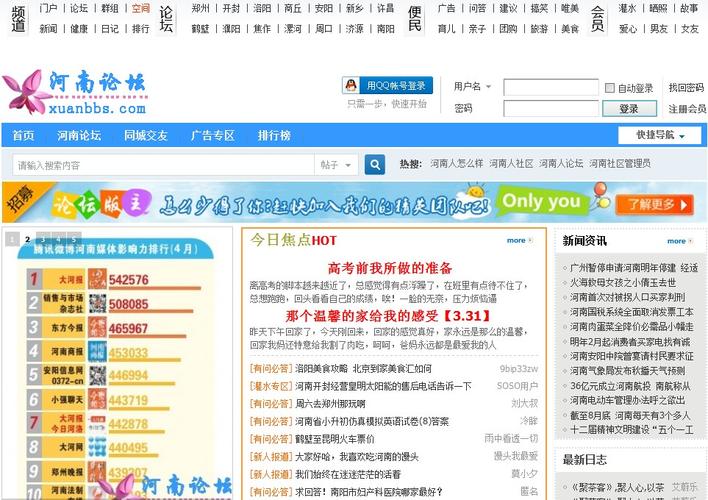Open the 排行榜 nav tab
708x500 pixels.
274,136
